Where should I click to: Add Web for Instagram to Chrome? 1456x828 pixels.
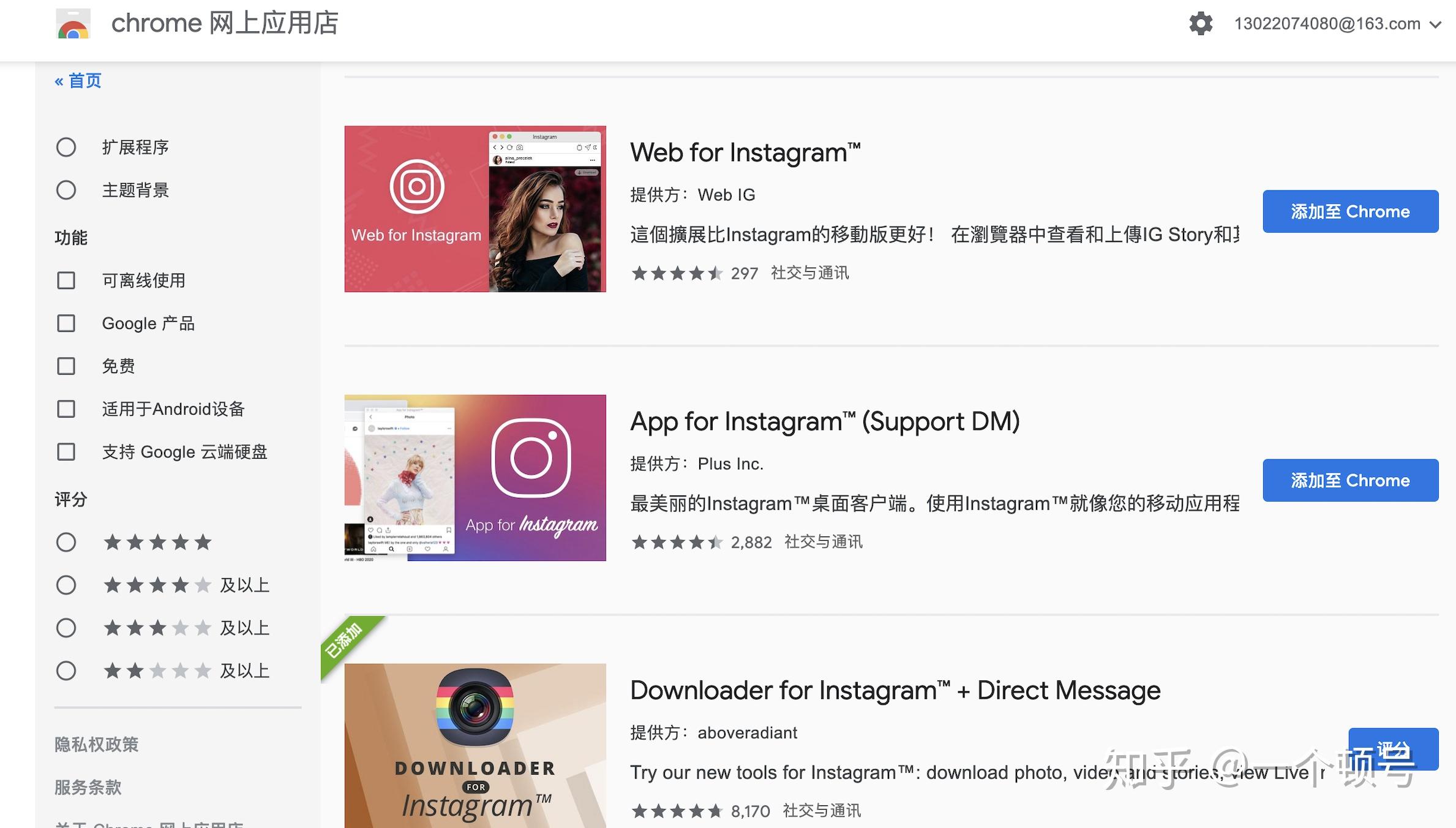pyautogui.click(x=1350, y=211)
